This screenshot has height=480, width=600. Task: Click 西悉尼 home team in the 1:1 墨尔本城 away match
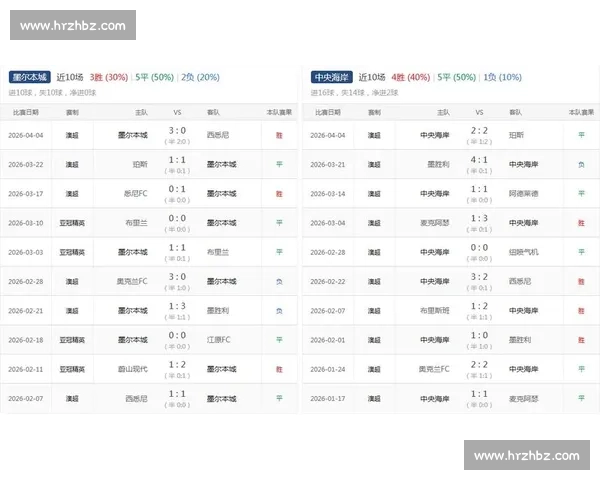tap(136, 398)
